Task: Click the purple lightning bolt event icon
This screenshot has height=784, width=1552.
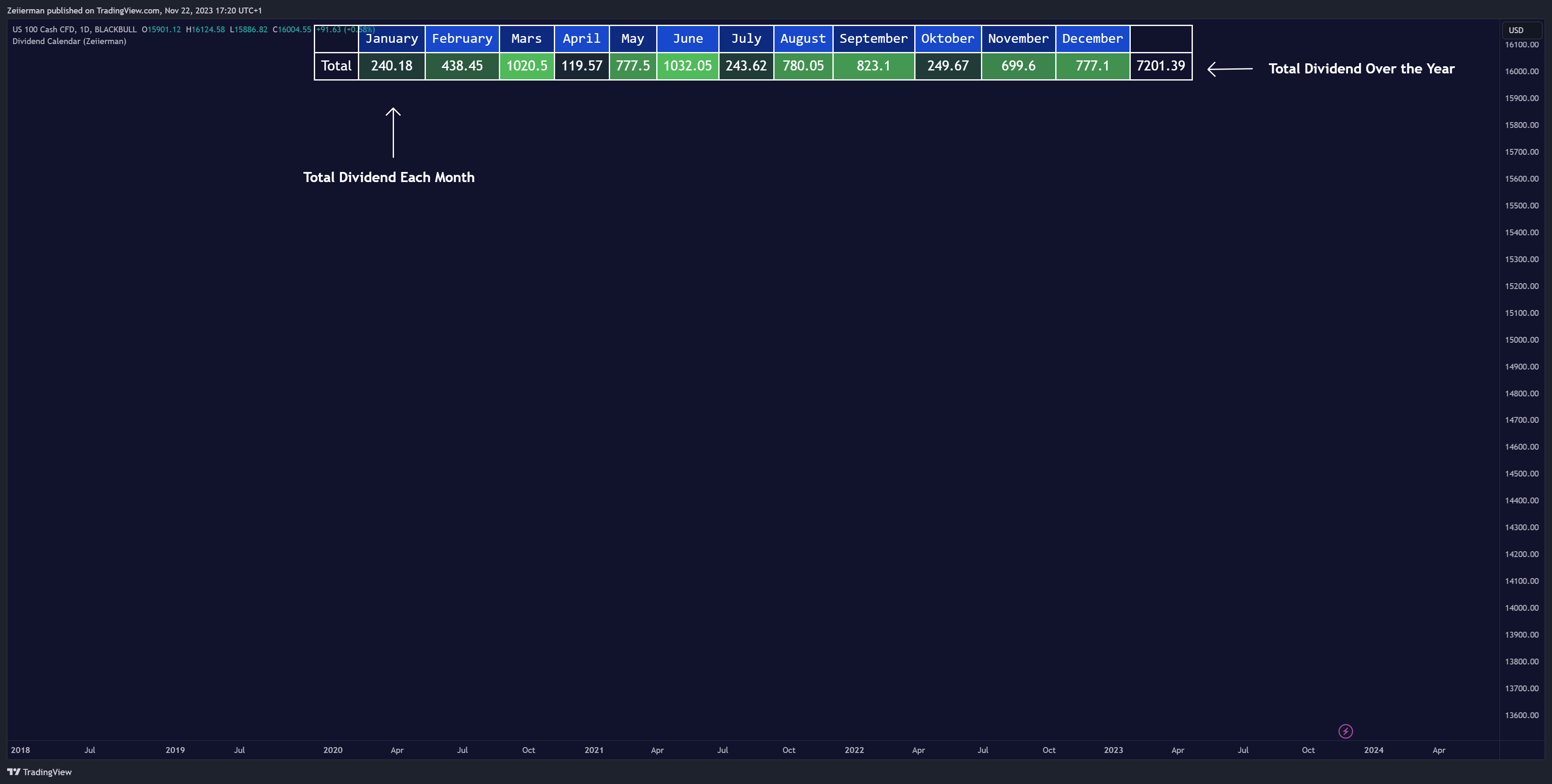Action: (x=1345, y=731)
